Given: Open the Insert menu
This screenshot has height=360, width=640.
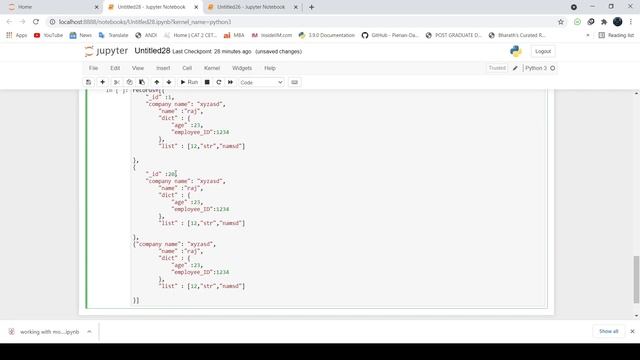Looking at the screenshot, I should click(x=163, y=68).
